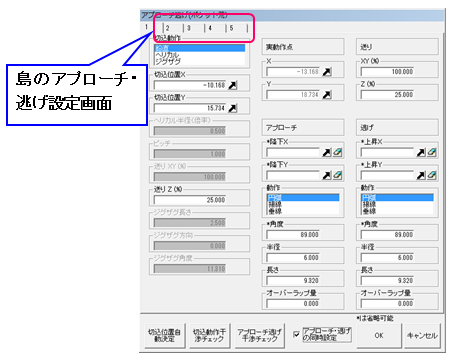The width and height of the screenshot is (450, 360).
Task: Click 切込位置X input field showing -10.168
Action: tap(190, 85)
